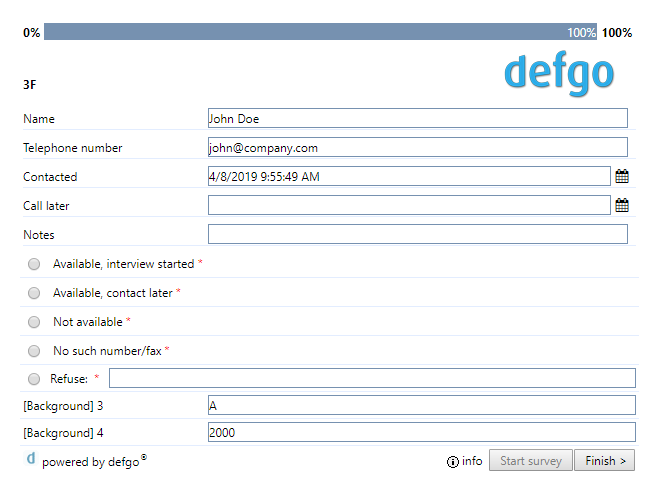Select 'Available, interview started' radio button
Viewport: 650px width, 494px height.
click(34, 264)
